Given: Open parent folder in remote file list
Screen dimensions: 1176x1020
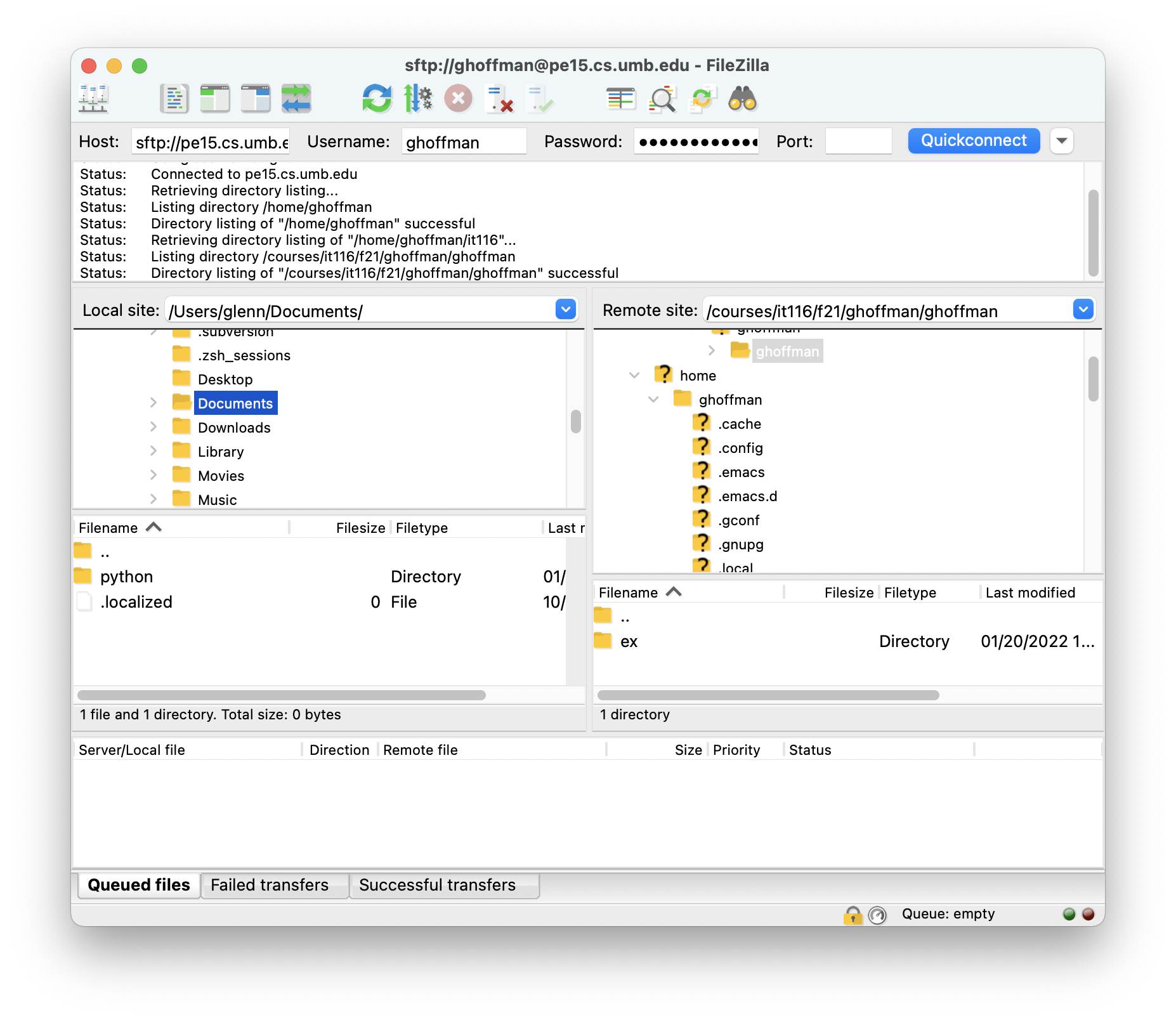Looking at the screenshot, I should point(625,617).
